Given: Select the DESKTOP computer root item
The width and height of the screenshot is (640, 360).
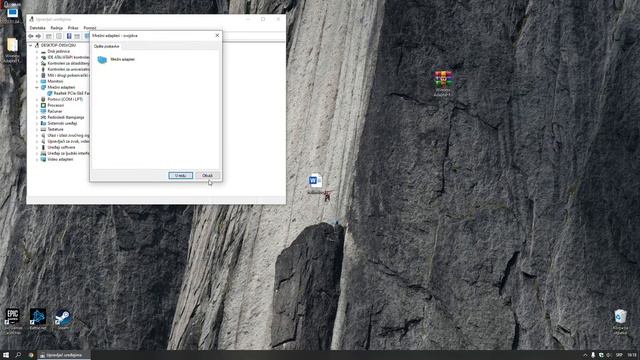Looking at the screenshot, I should [55, 45].
